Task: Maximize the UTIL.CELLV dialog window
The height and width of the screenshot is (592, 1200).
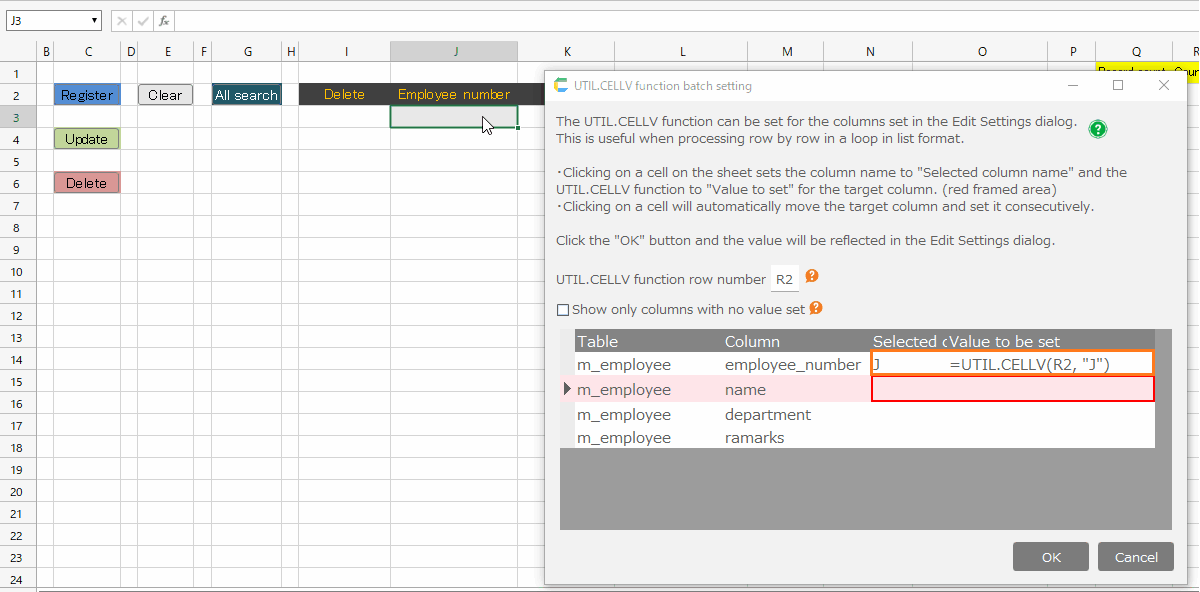Action: (x=1118, y=85)
